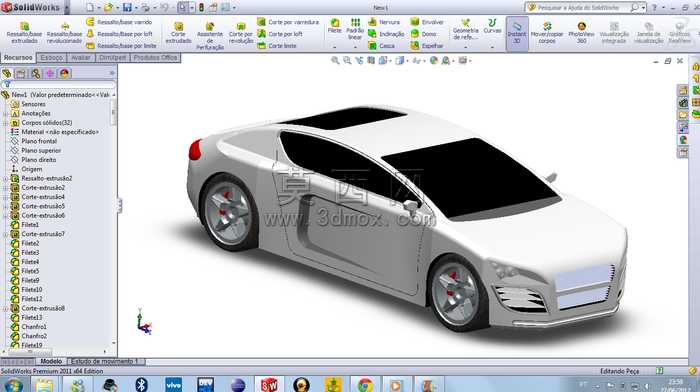
Task: Open the DimXpertManager tab icon
Action: (x=50, y=73)
